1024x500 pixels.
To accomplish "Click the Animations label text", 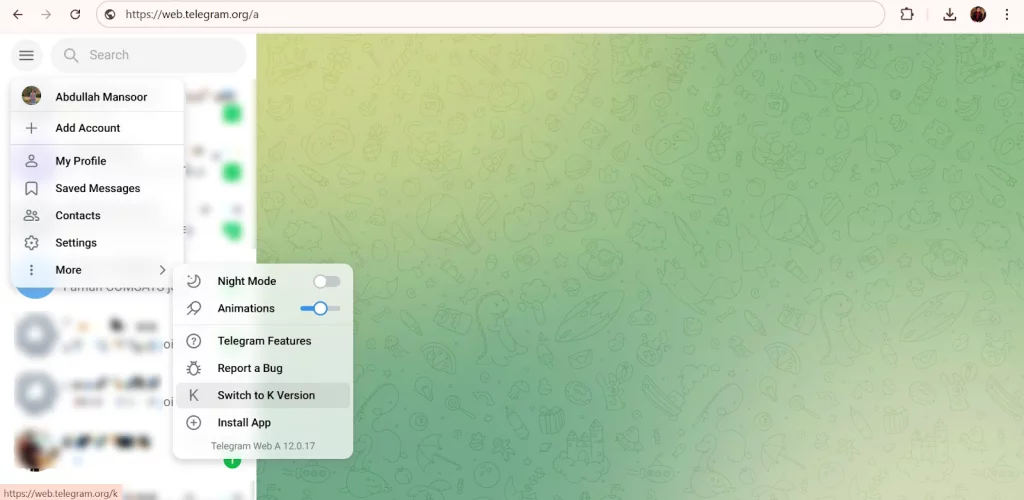I will click(x=246, y=309).
